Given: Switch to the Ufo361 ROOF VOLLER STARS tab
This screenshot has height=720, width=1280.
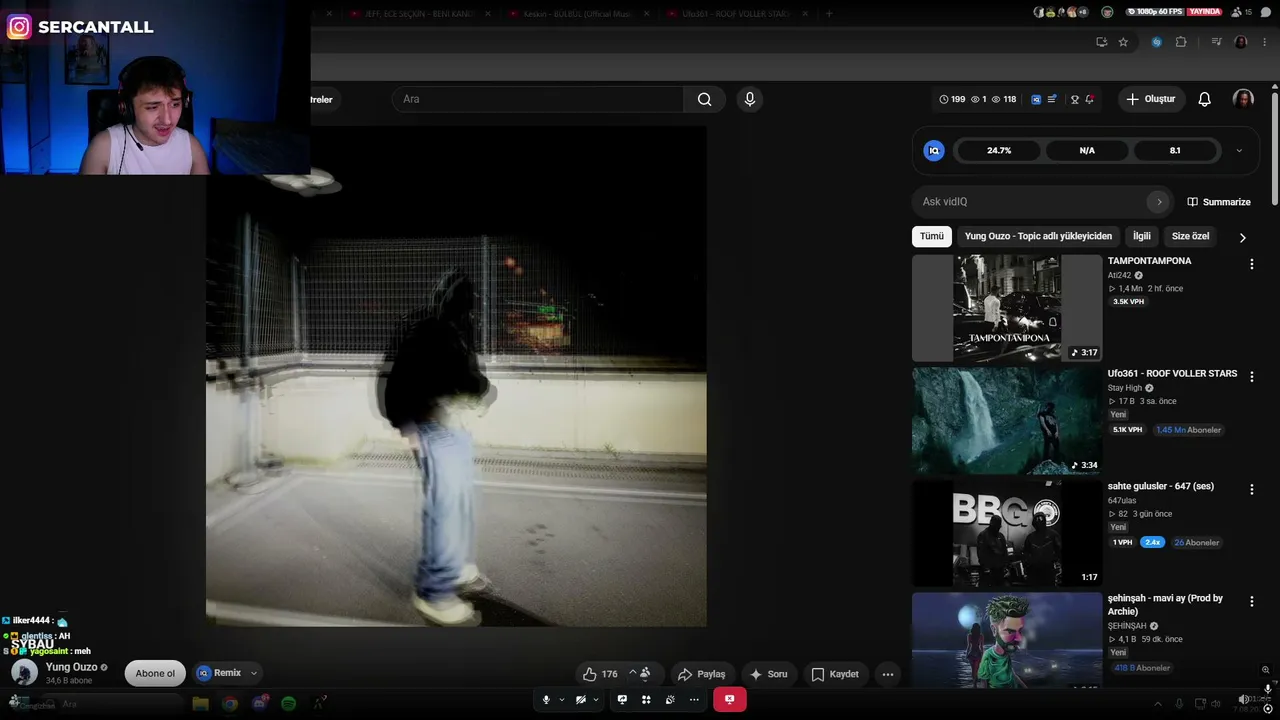Looking at the screenshot, I should coord(736,14).
